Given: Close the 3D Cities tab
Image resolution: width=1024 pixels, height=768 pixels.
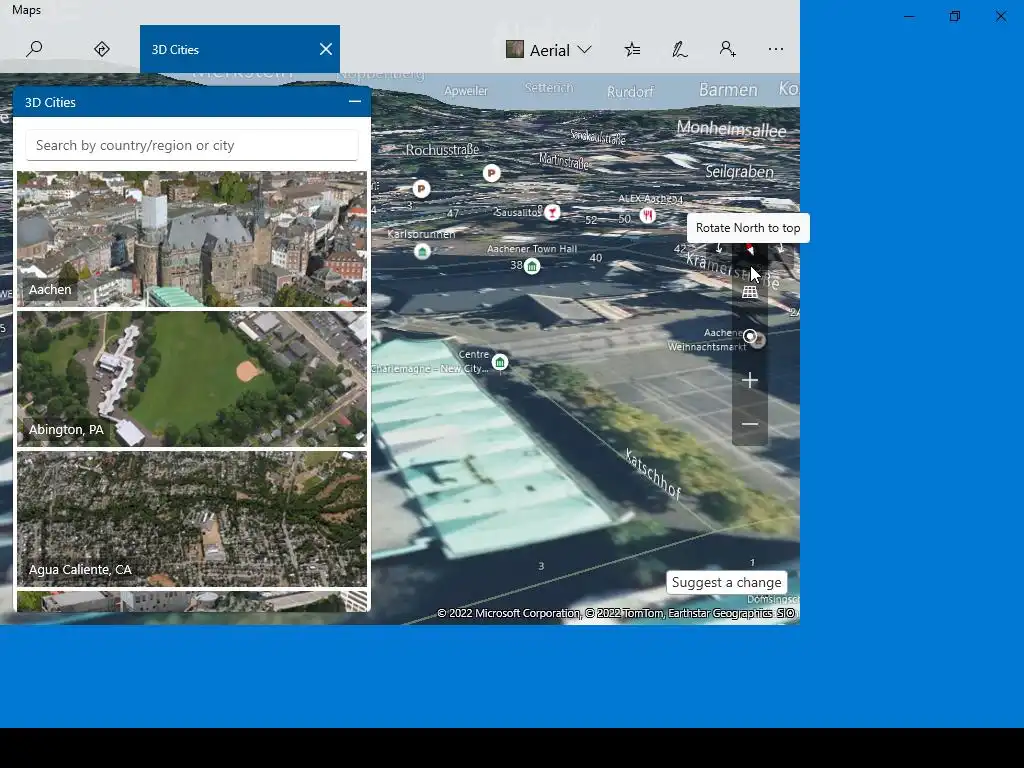Looking at the screenshot, I should (x=326, y=50).
